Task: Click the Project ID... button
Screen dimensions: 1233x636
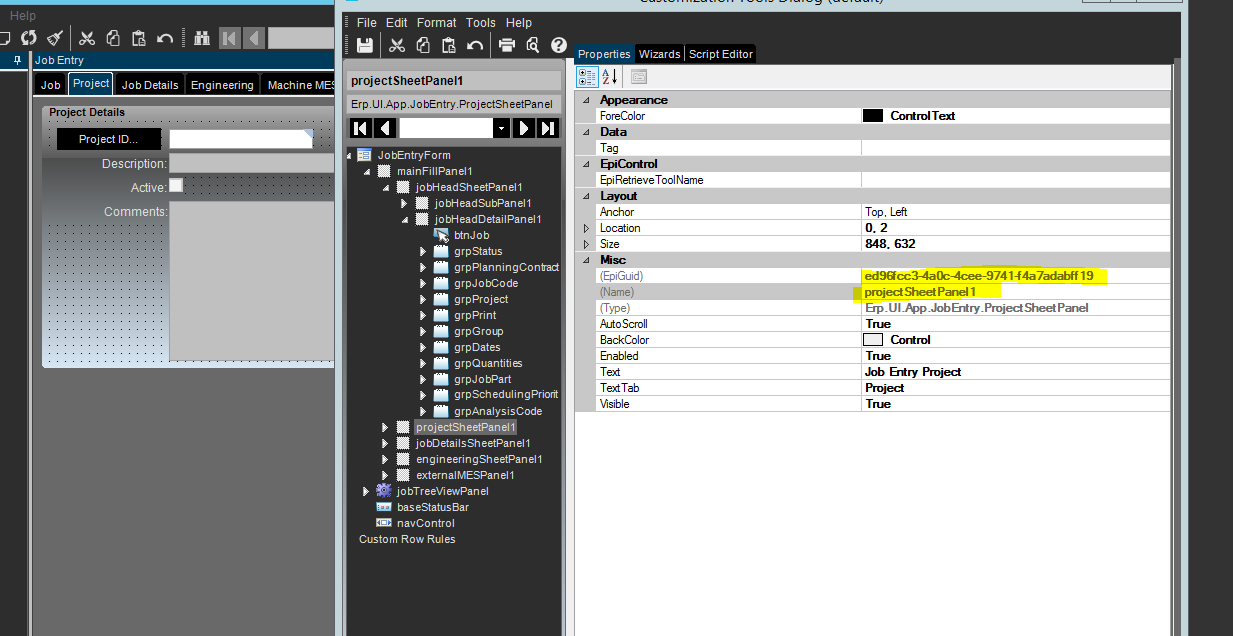Action: (109, 139)
